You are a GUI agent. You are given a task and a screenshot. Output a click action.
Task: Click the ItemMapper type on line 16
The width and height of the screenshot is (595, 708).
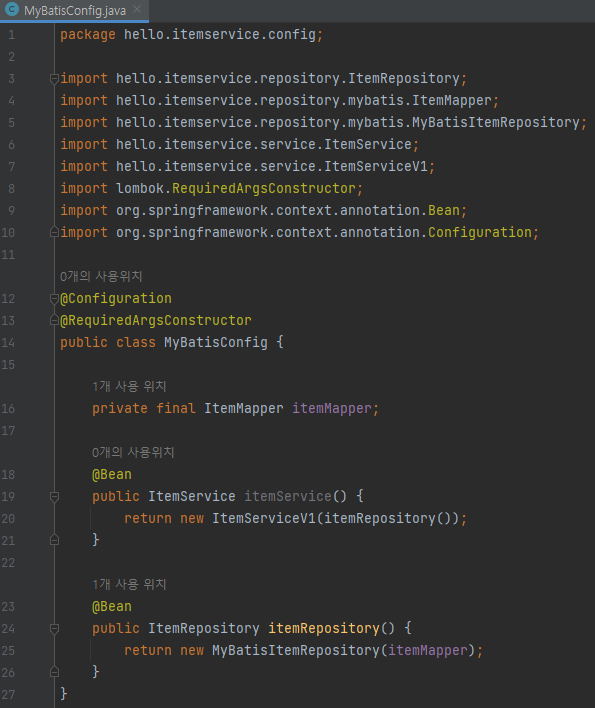click(x=244, y=409)
